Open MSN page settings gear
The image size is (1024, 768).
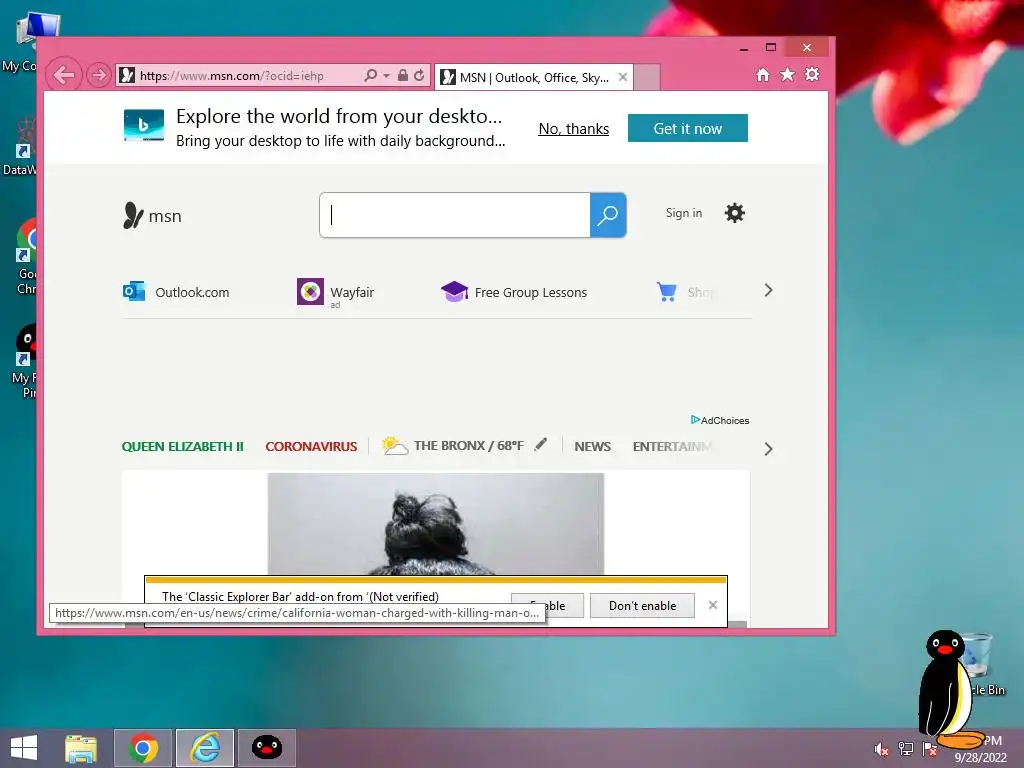[x=735, y=213]
